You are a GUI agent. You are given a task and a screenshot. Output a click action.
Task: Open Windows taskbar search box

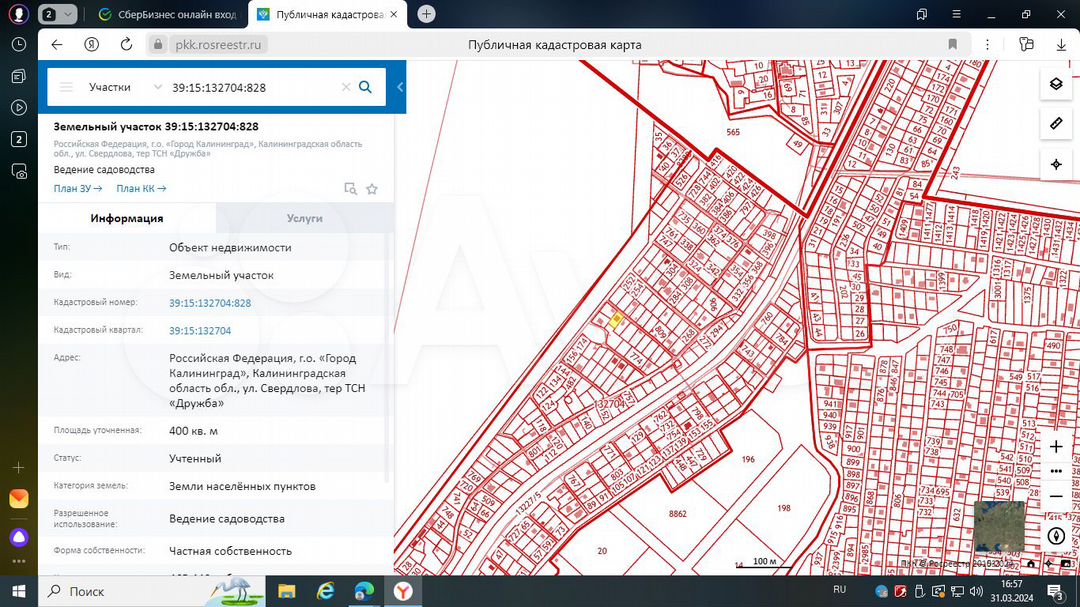click(120, 592)
